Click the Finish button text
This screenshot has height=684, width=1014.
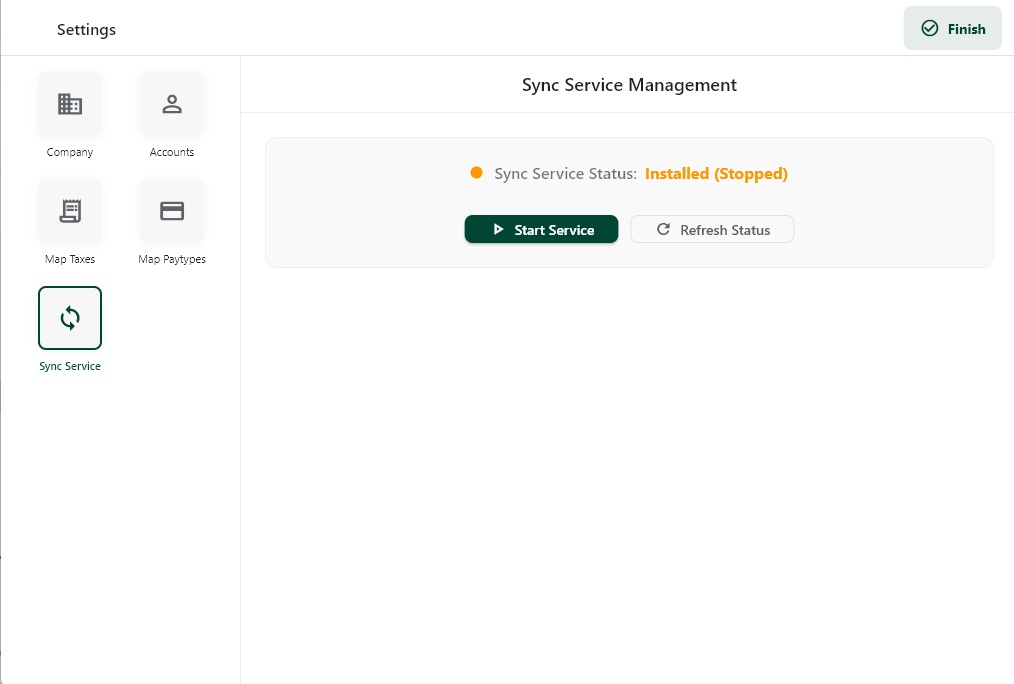tap(966, 29)
